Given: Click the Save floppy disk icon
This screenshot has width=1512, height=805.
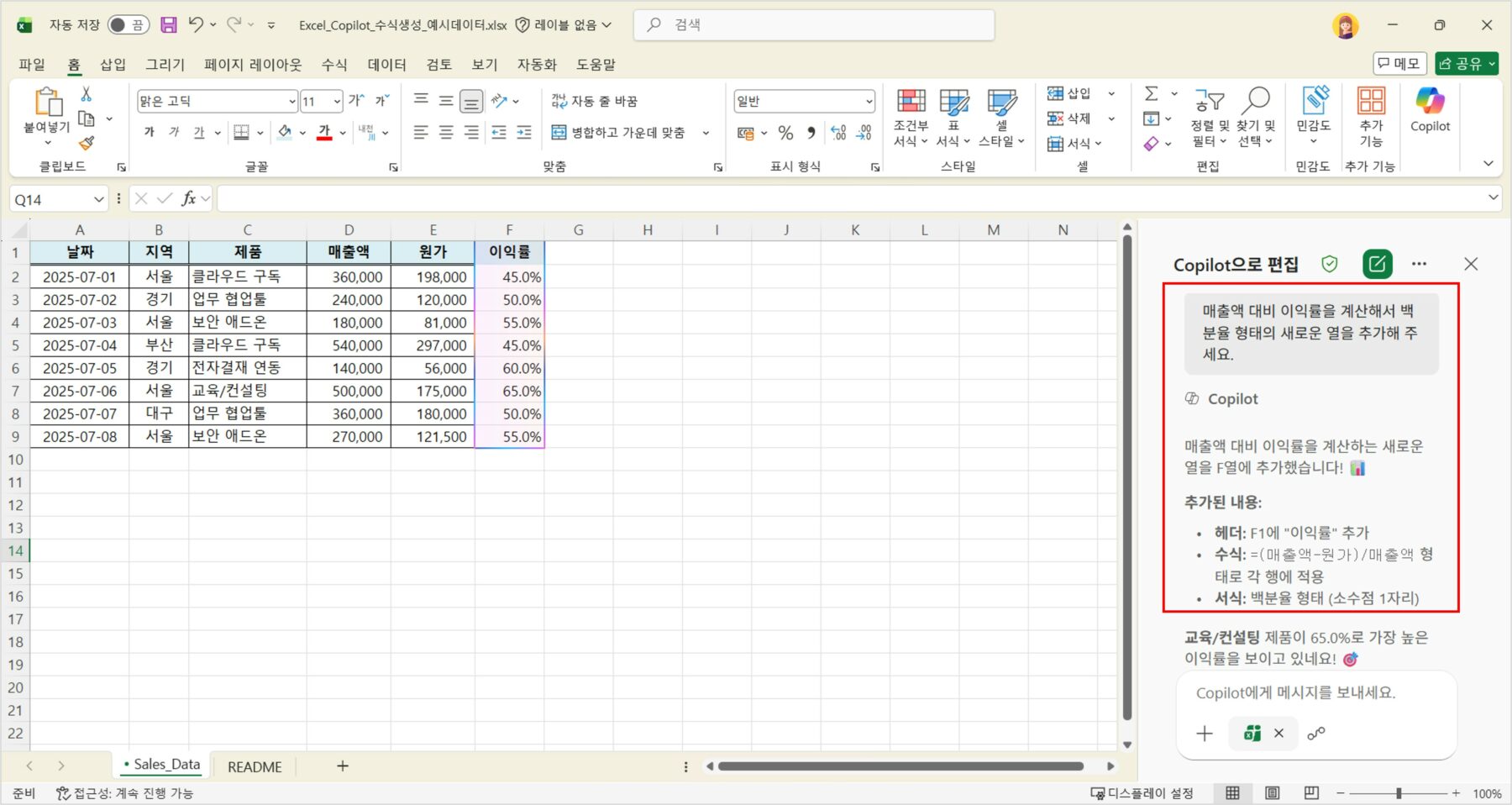Looking at the screenshot, I should (169, 25).
